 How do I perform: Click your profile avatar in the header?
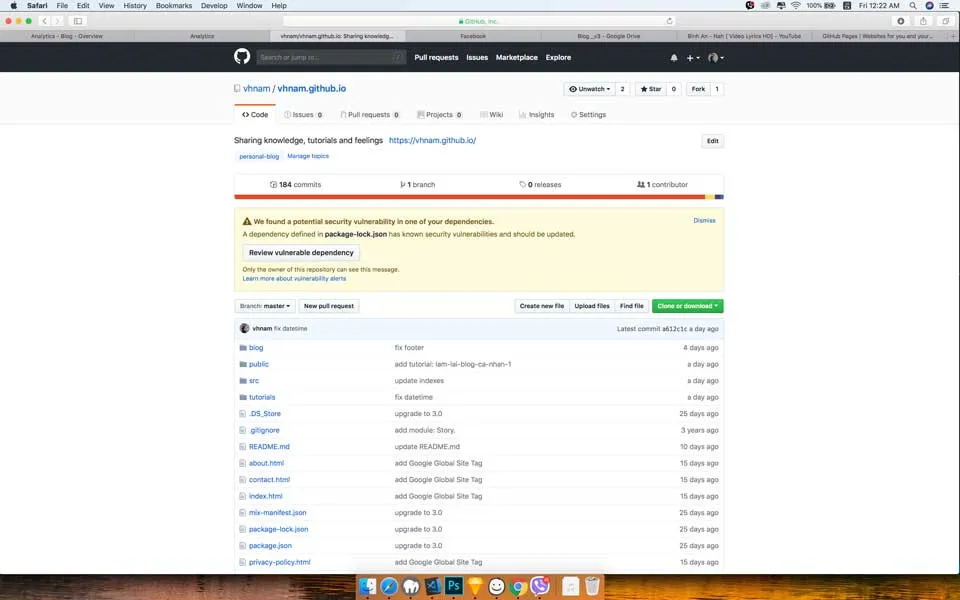(714, 58)
